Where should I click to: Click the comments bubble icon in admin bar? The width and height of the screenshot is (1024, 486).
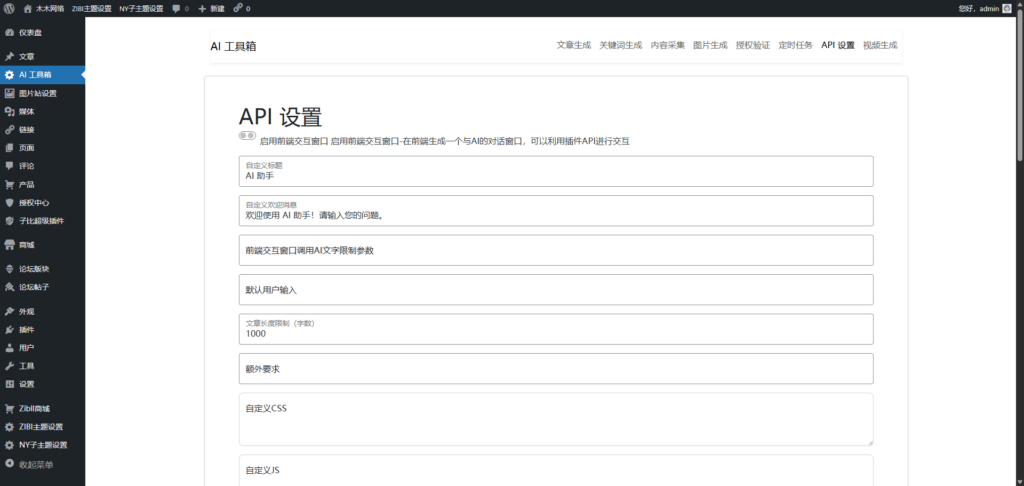pos(177,8)
